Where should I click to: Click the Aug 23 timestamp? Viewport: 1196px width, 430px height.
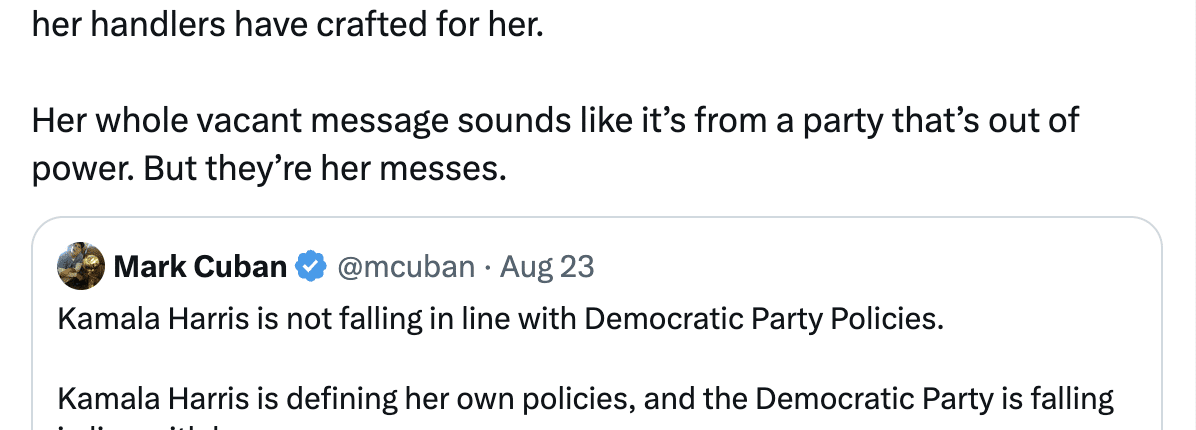click(546, 266)
